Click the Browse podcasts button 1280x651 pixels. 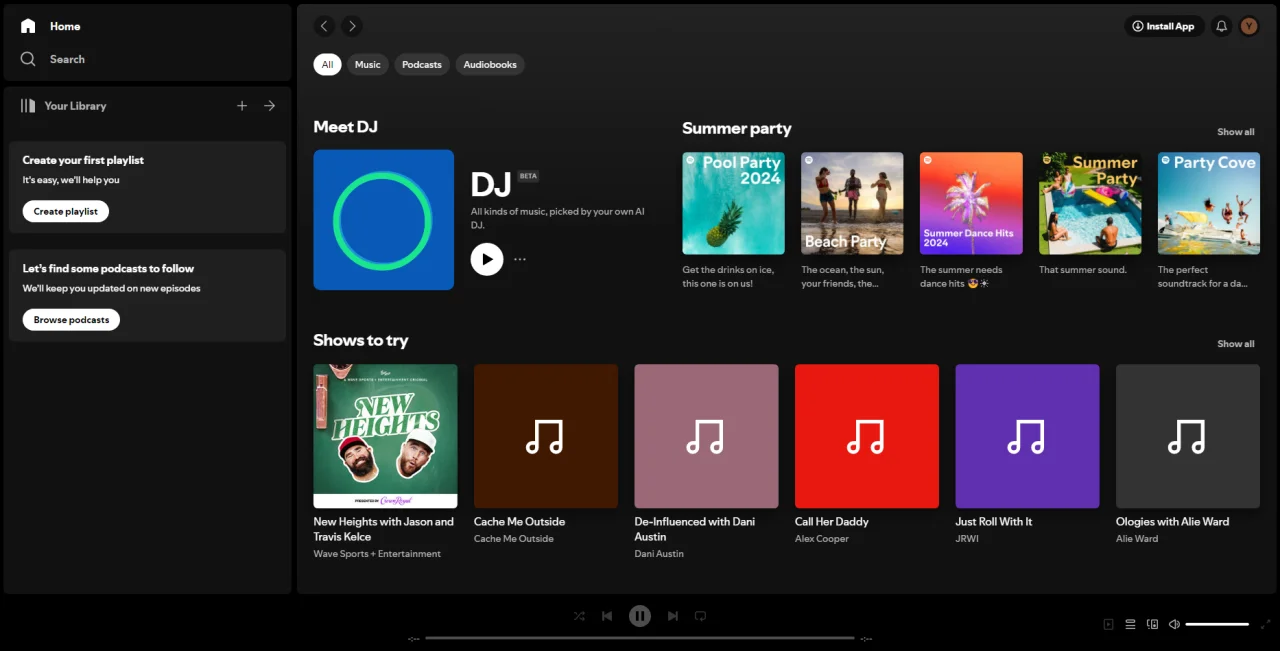pos(71,319)
